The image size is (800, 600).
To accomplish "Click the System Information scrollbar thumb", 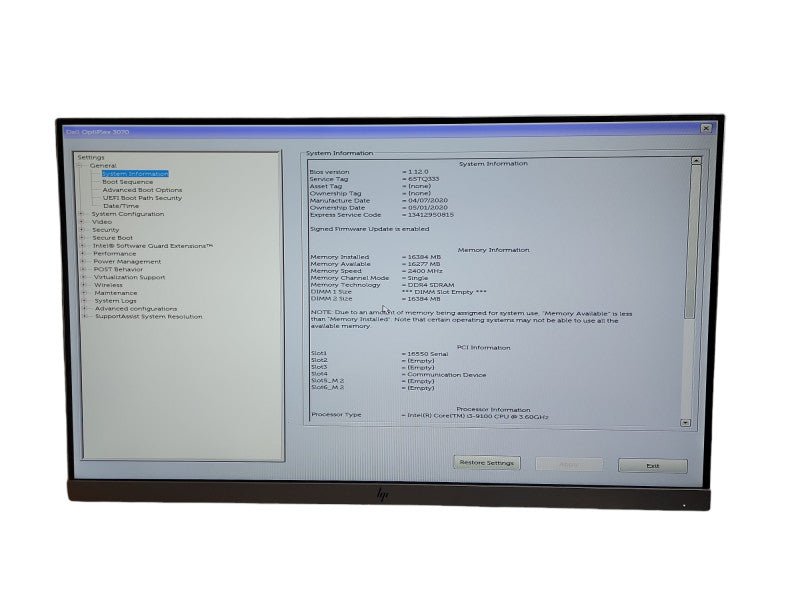I will click(x=692, y=240).
